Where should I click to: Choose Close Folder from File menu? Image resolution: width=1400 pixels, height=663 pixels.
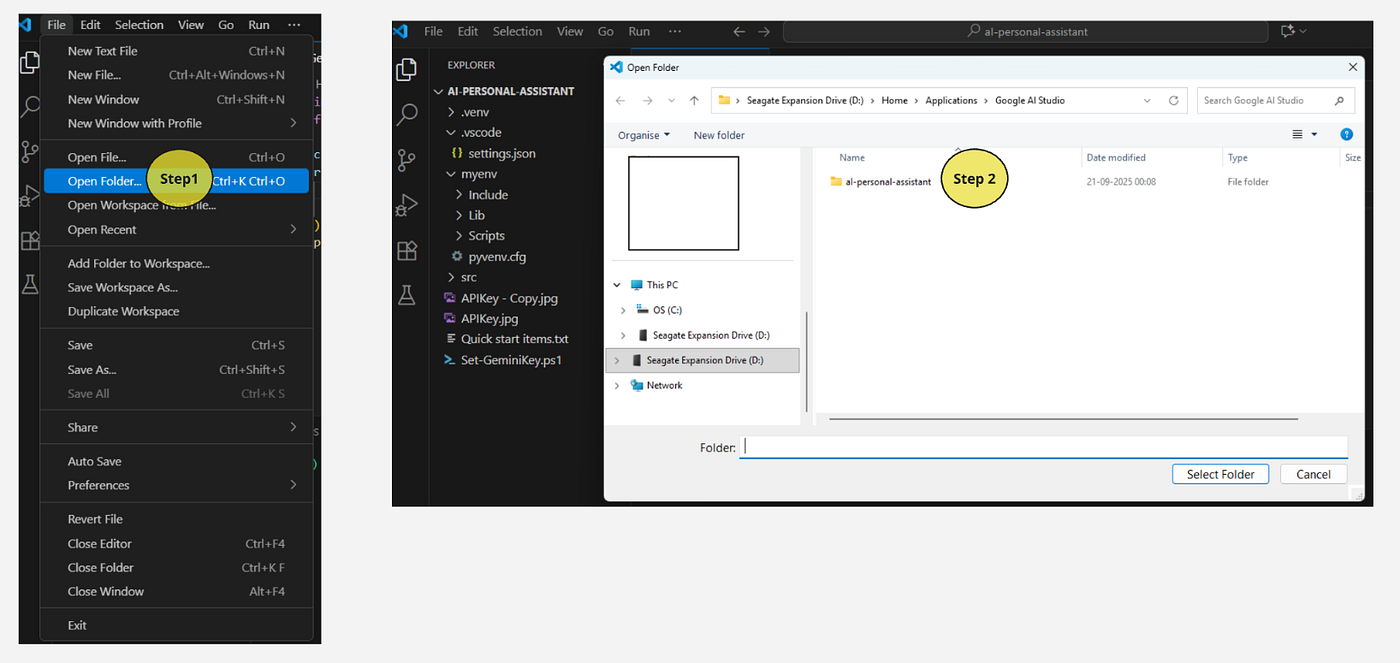[176, 567]
